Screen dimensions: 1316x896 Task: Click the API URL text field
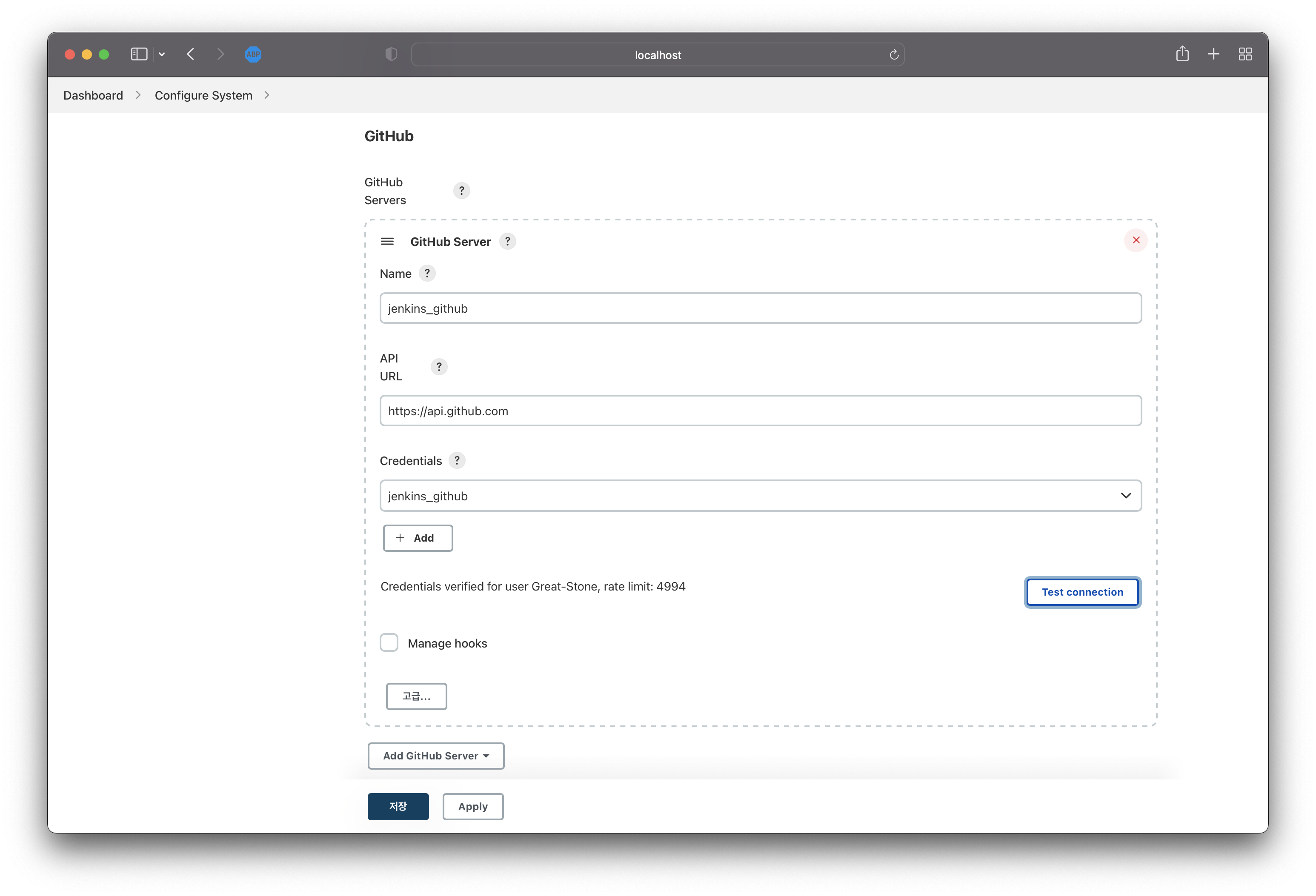coord(760,411)
